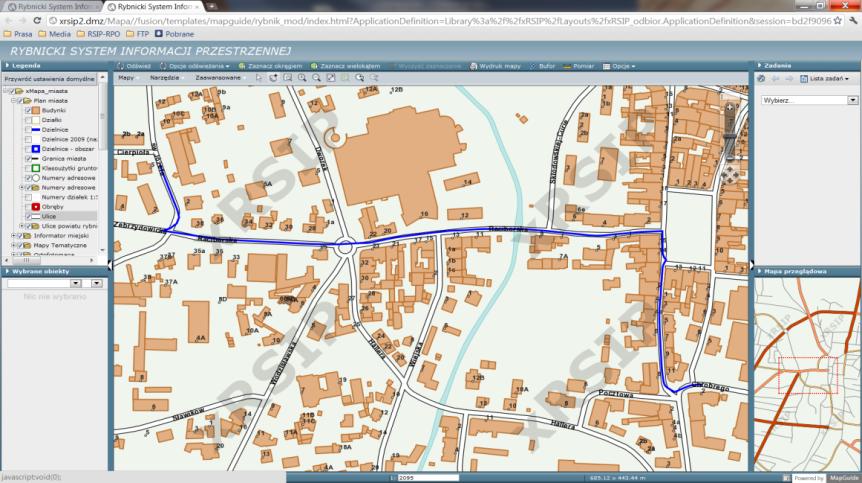
Task: Select the arrow pointer tool
Action: coord(259,78)
